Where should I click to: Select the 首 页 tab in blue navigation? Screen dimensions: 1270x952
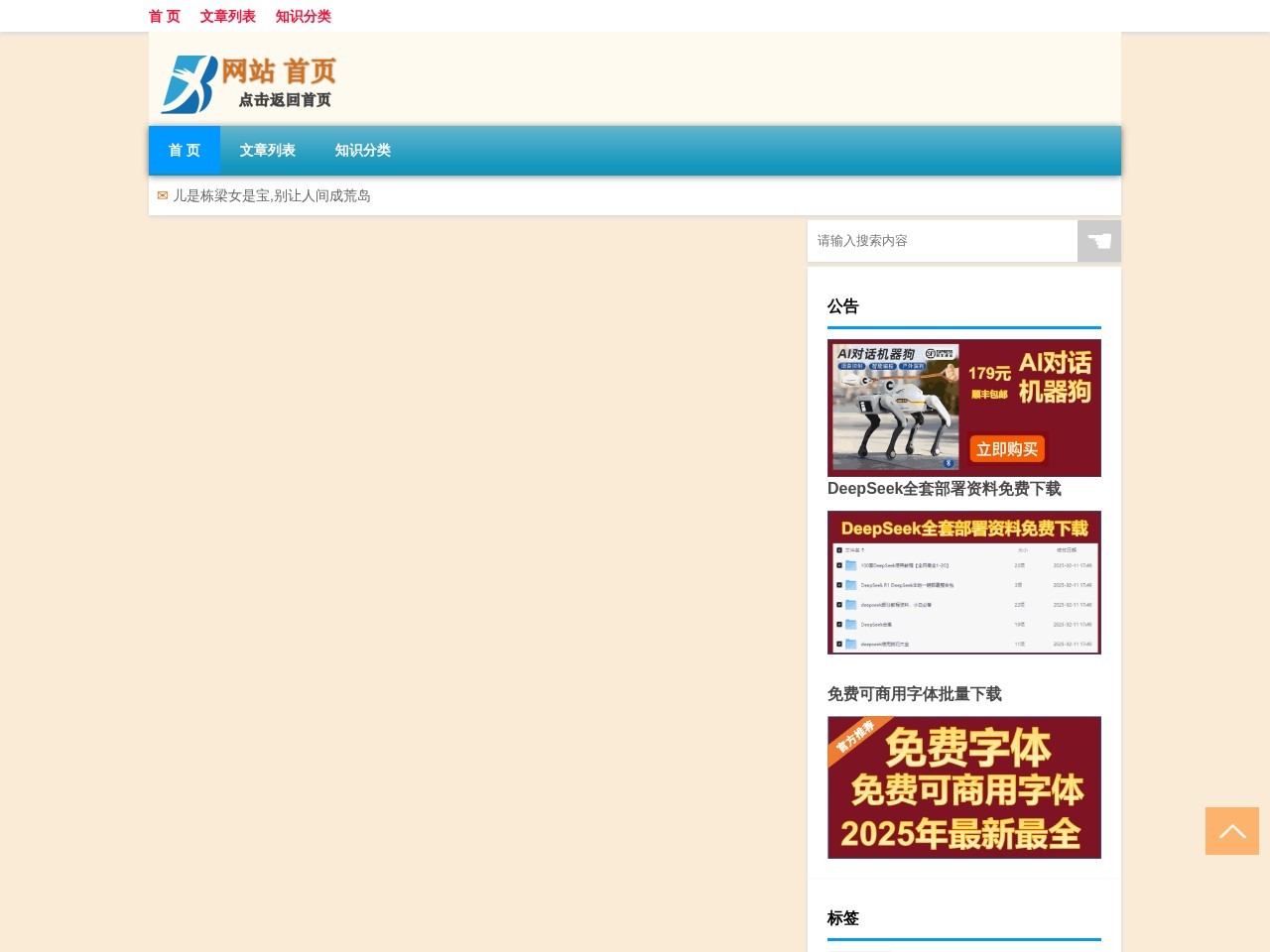[185, 151]
